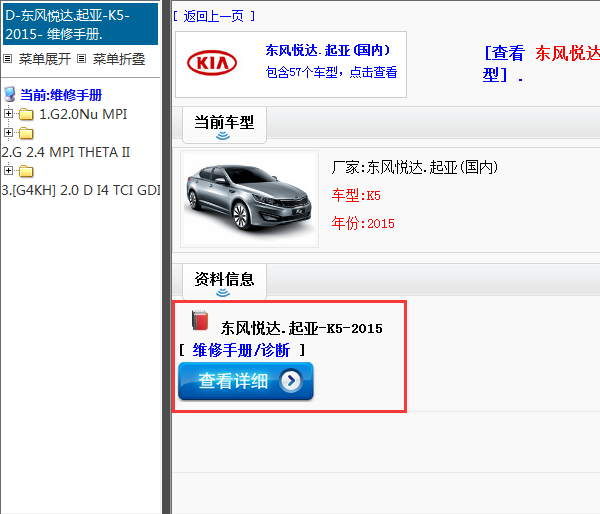Click the folder icon for 1.G2.0Nu MPI

point(26,114)
